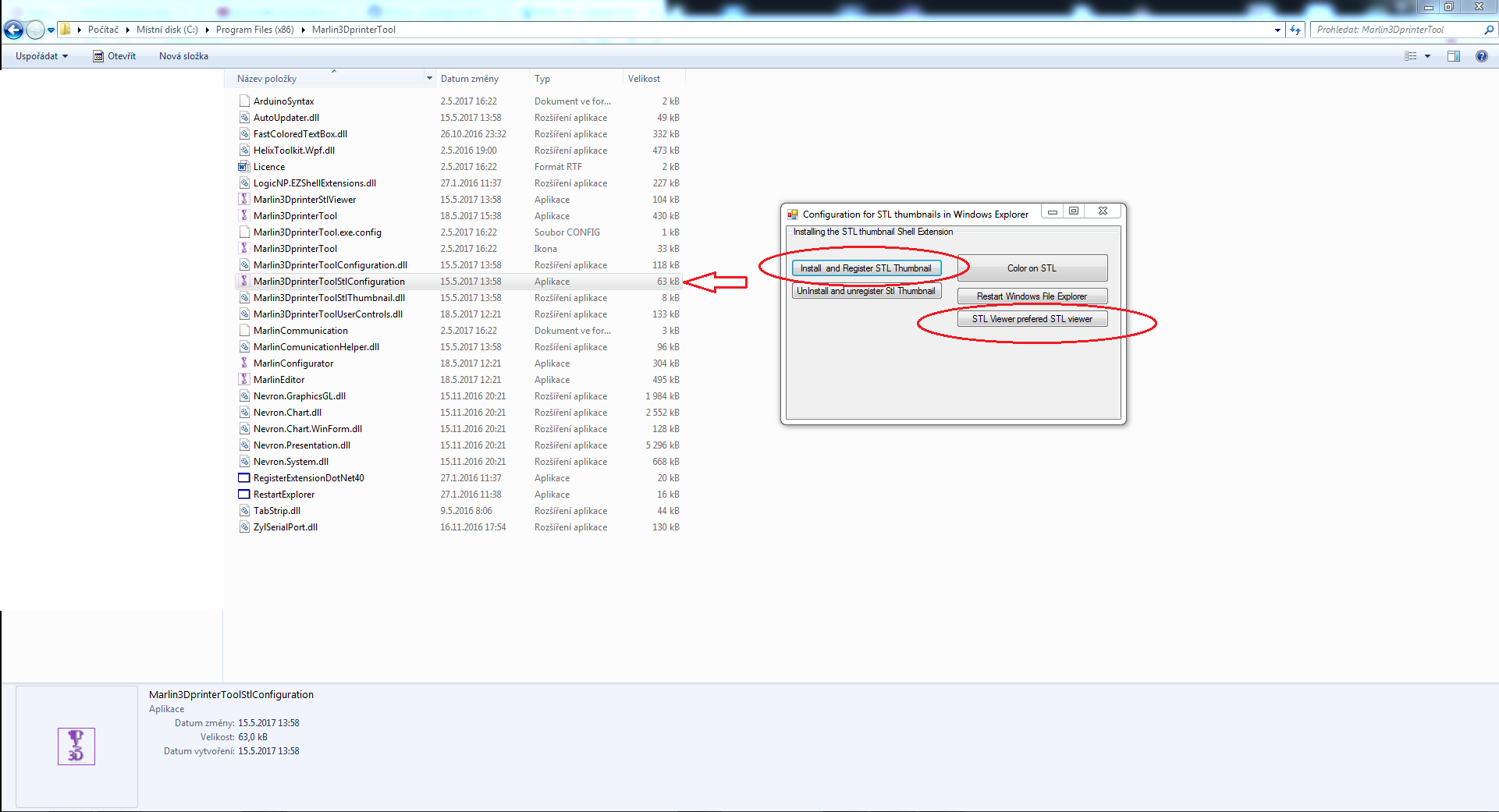Viewport: 1499px width, 812px height.
Task: Click the refresh icon beside address bar
Action: [1295, 30]
